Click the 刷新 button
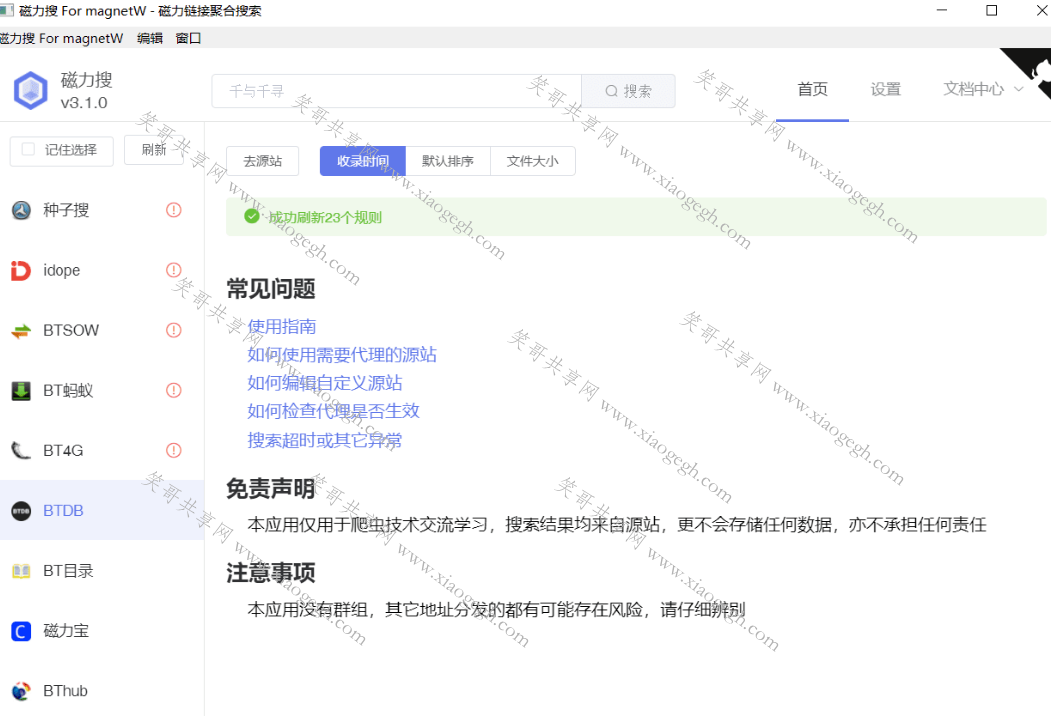This screenshot has height=716, width=1051. [153, 150]
